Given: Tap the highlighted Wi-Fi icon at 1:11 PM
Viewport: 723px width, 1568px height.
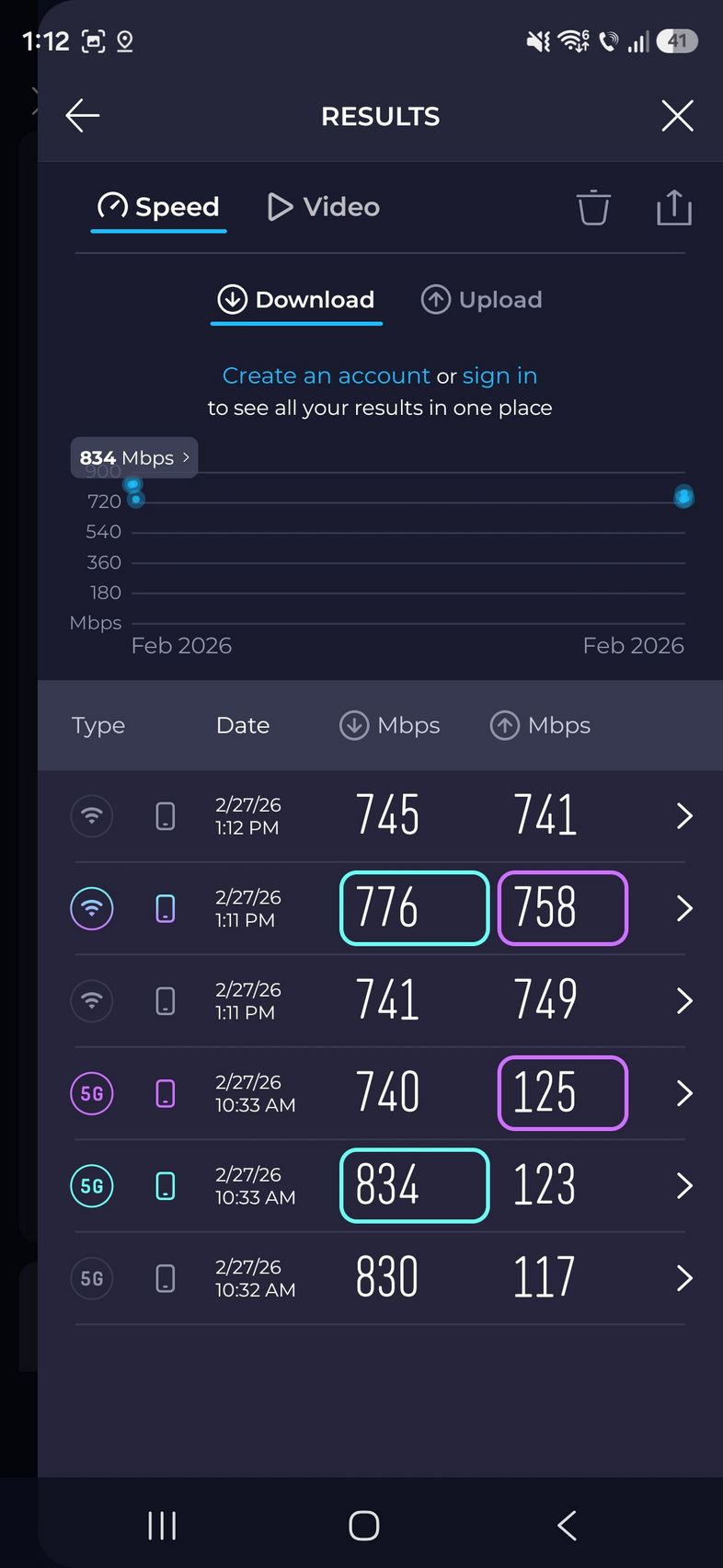Looking at the screenshot, I should coord(92,908).
